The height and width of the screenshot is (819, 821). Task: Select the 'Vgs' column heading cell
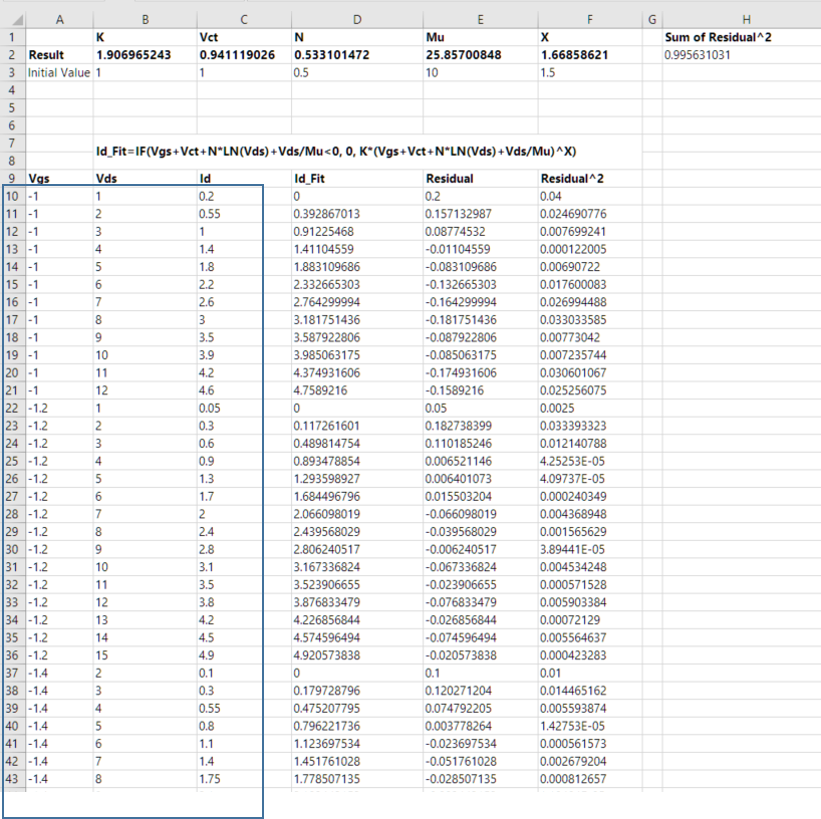click(x=60, y=179)
